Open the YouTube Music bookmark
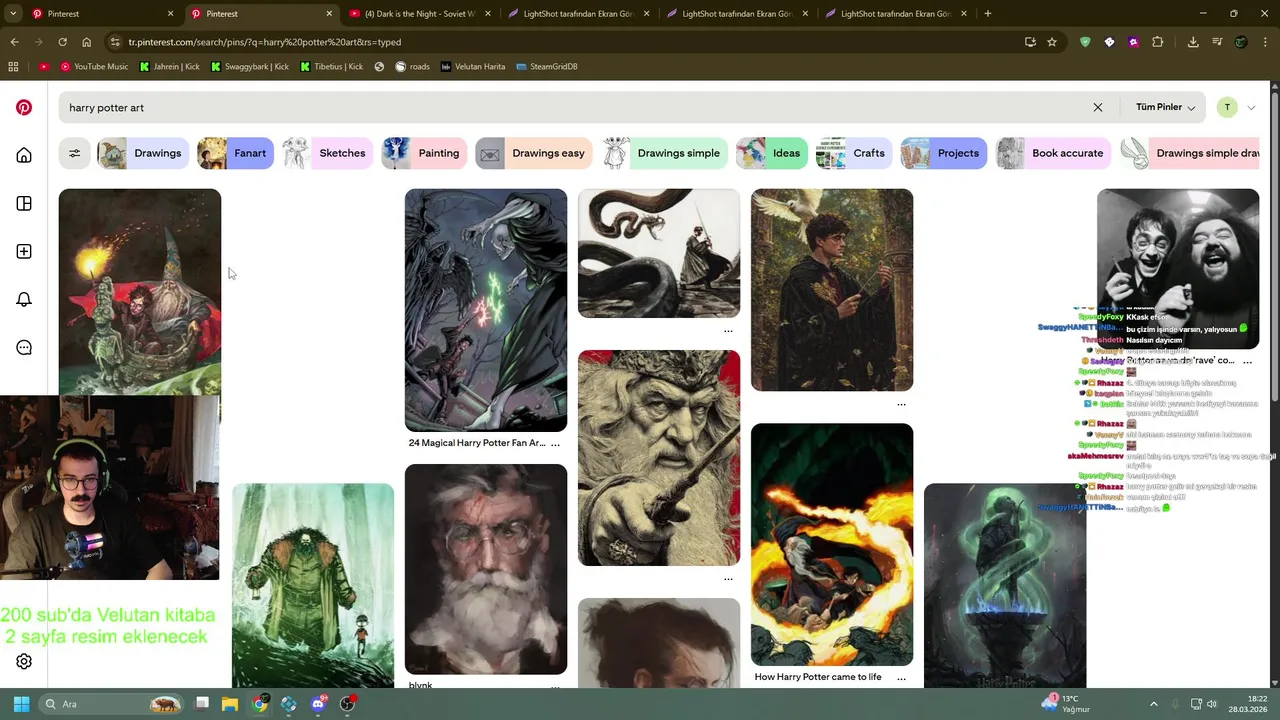Screen dimensions: 1280x720 point(94,66)
